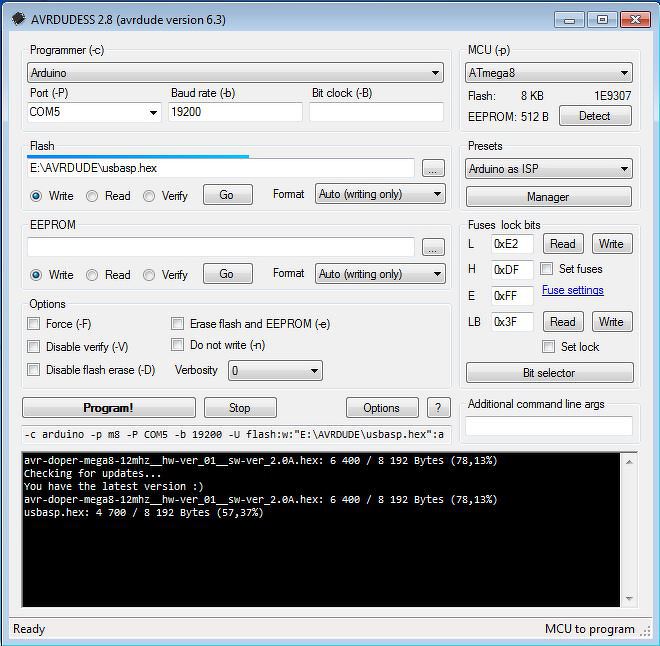Click the H fuse field 0xDF
Viewport: 660px width, 646px height.
click(x=512, y=269)
